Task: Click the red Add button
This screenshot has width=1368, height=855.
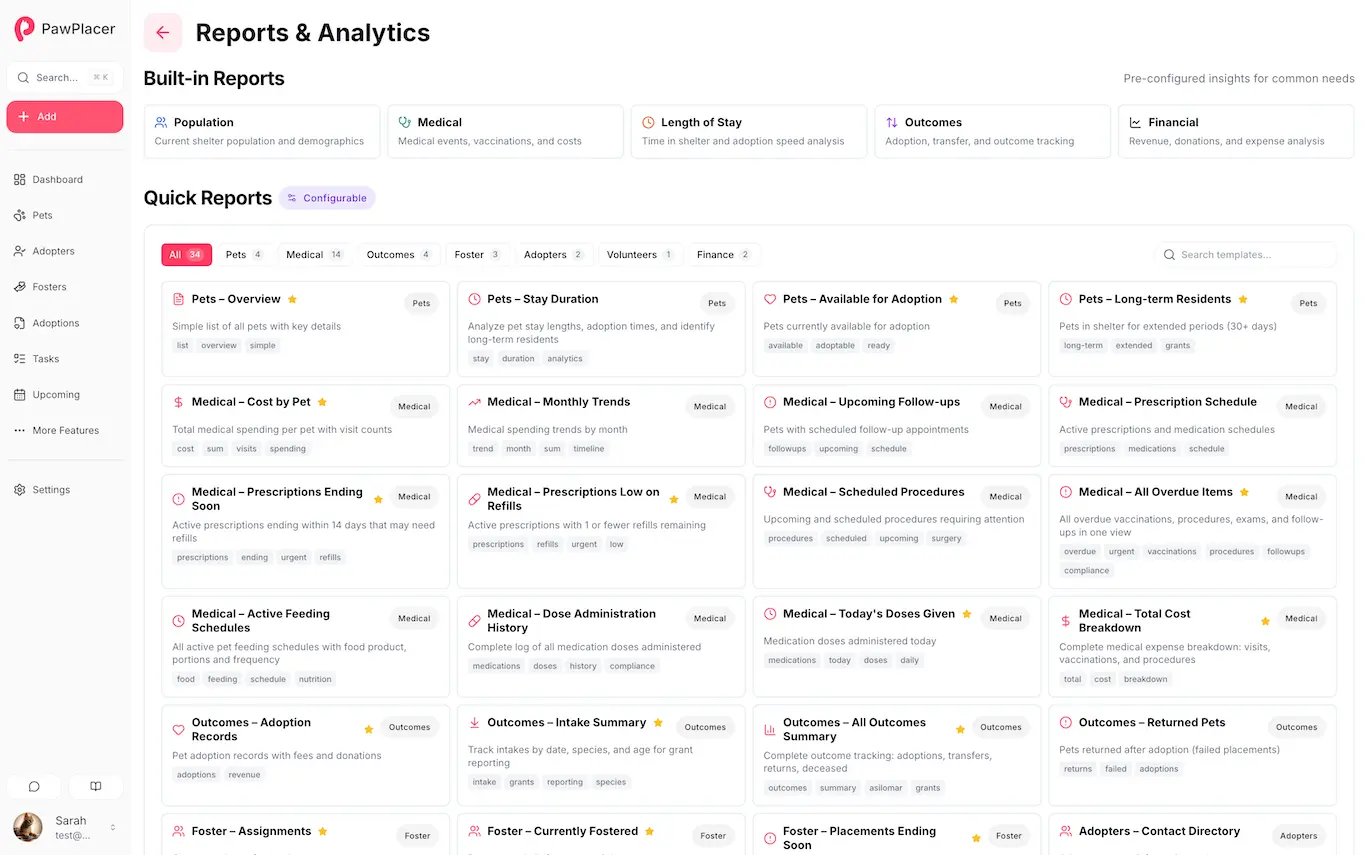Action: 64,116
